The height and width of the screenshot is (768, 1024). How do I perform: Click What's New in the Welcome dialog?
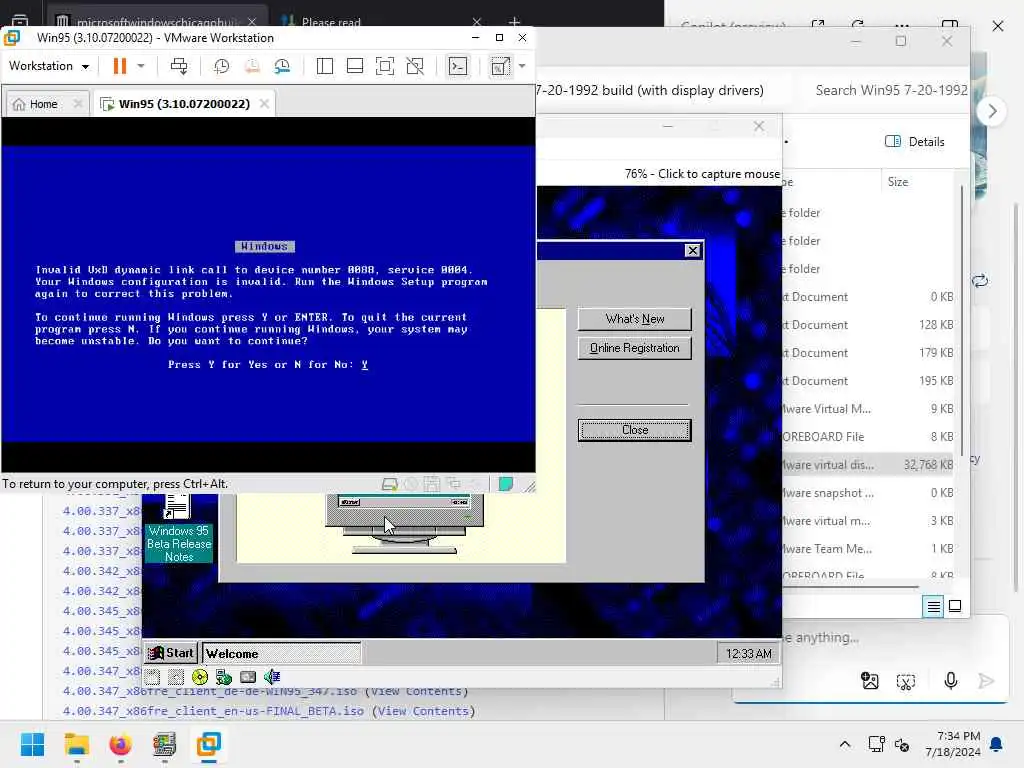pos(635,319)
